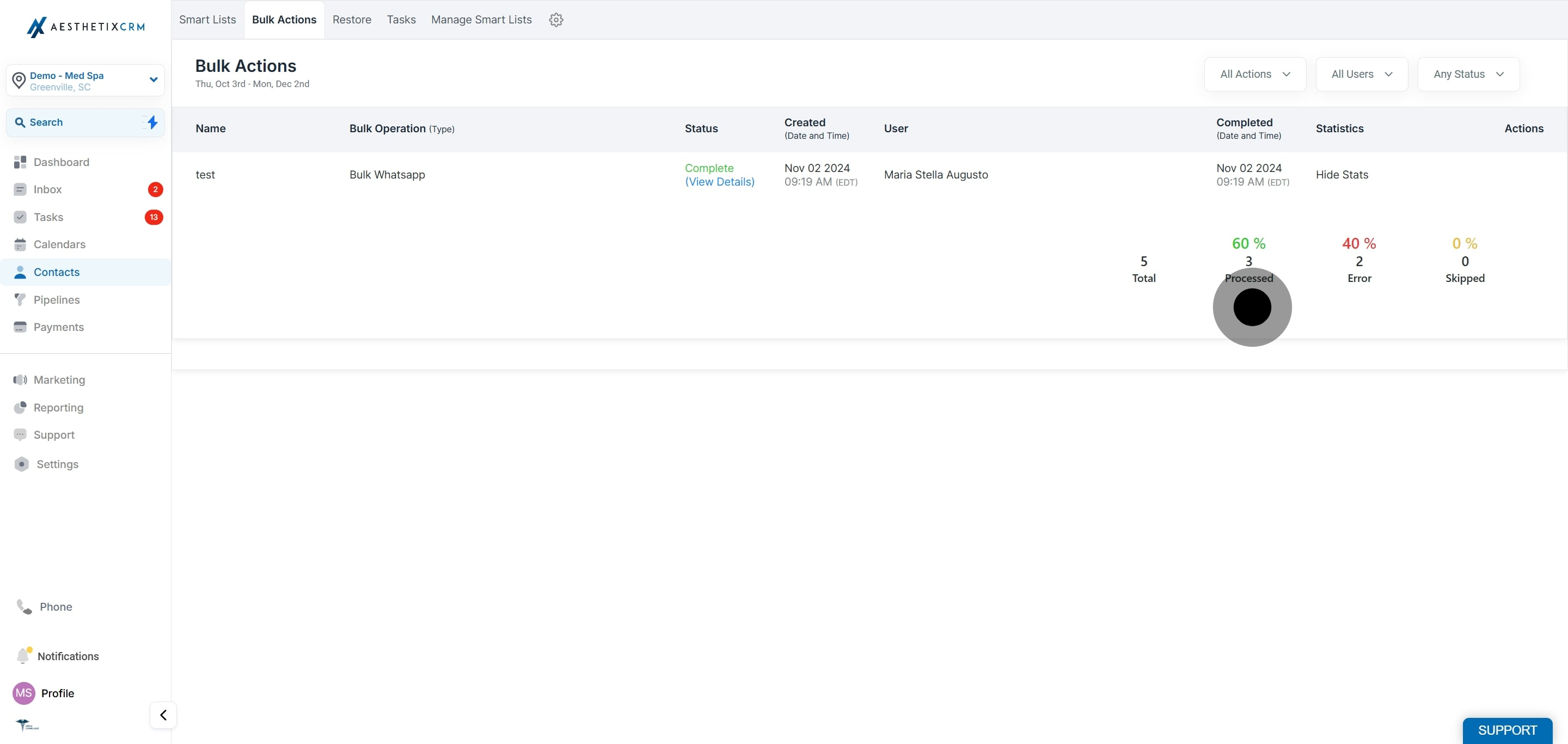The height and width of the screenshot is (744, 1568).
Task: Open the Dashboard icon in sidebar
Action: (x=20, y=162)
